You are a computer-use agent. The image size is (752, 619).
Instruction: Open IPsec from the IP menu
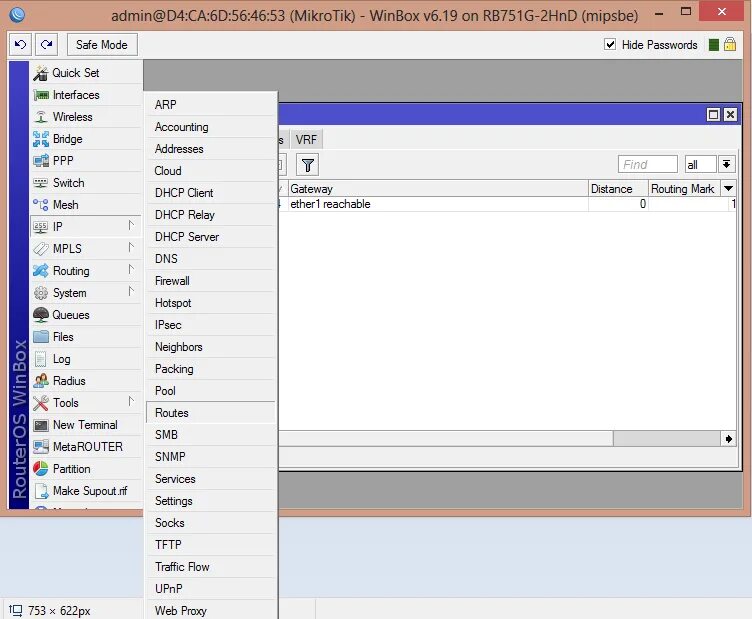tap(211, 325)
